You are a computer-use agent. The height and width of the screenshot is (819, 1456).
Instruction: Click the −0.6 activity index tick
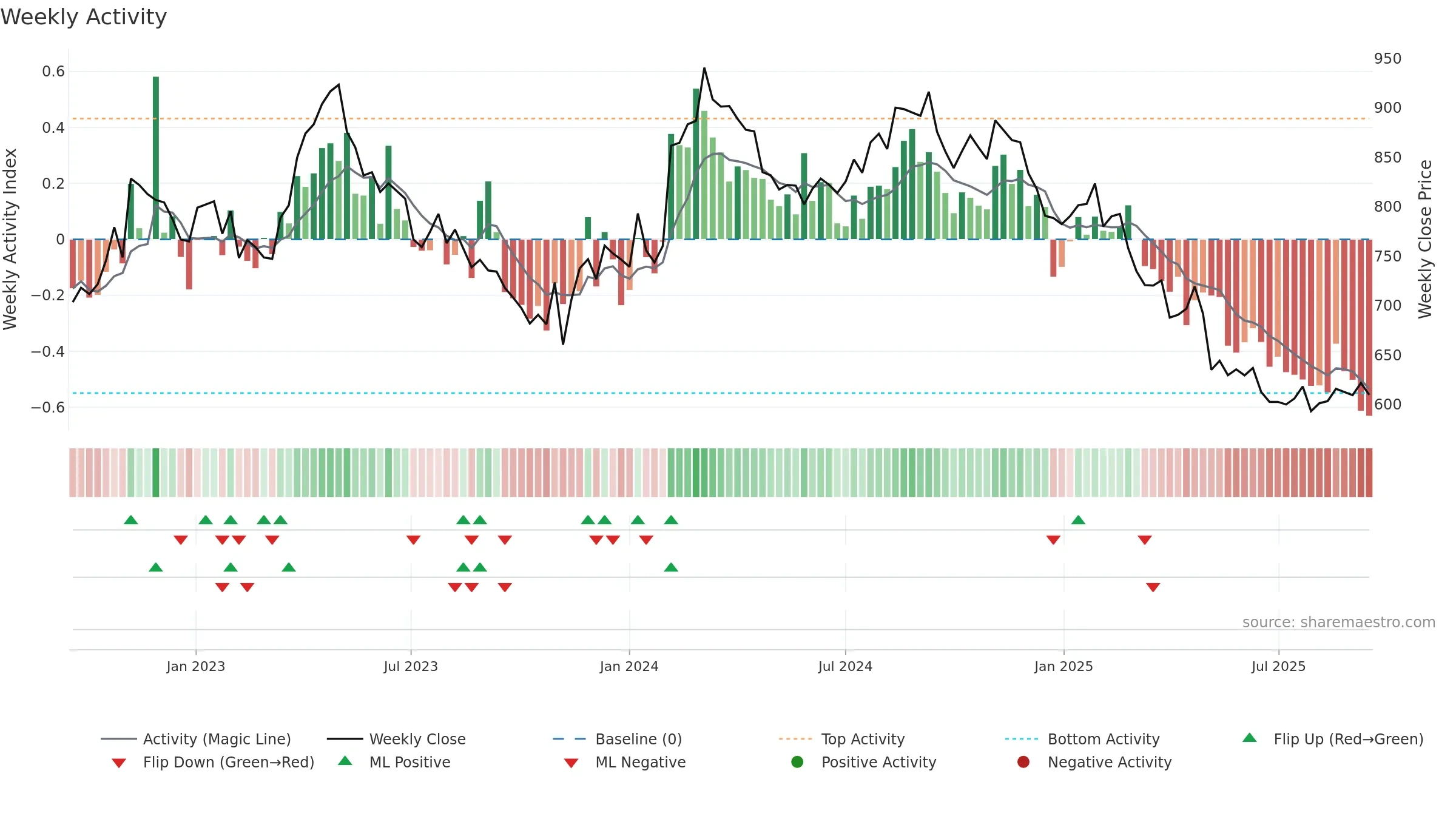48,407
